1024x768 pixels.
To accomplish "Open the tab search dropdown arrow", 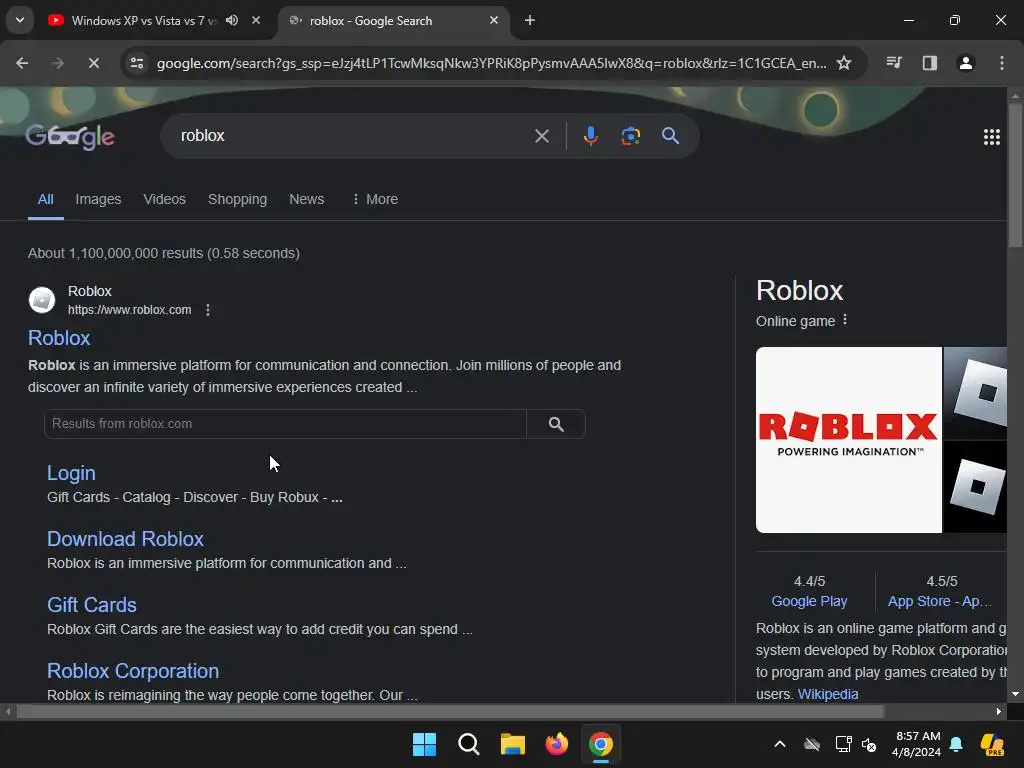I will 20,20.
